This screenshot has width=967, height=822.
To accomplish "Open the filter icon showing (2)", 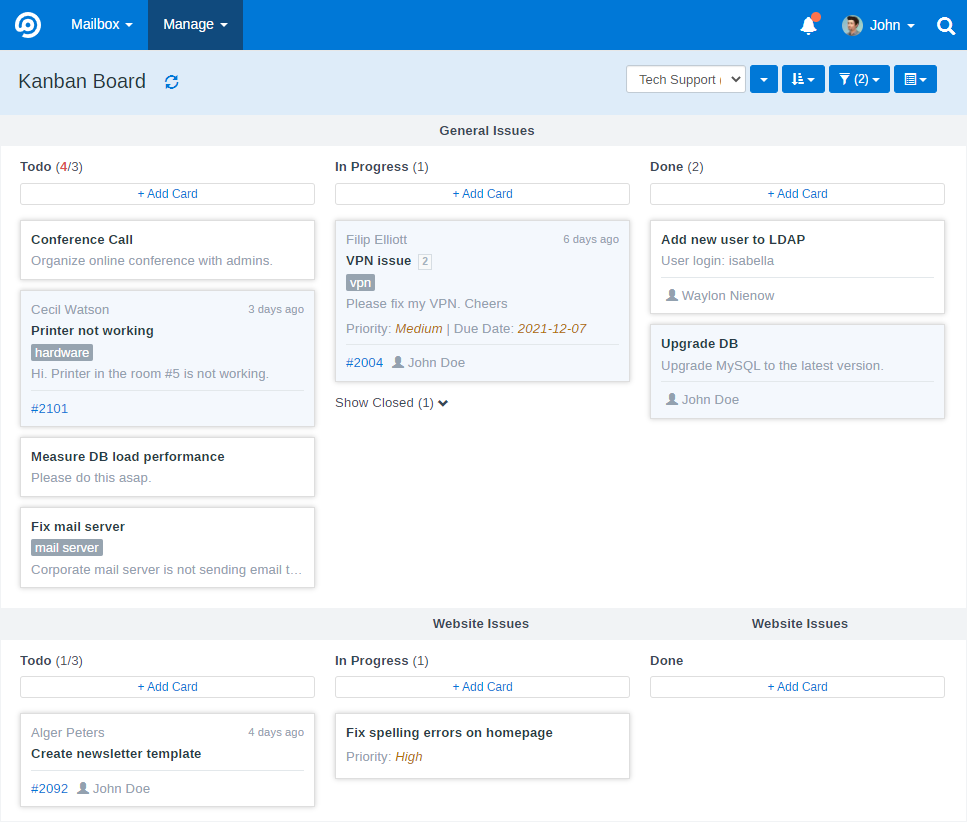I will [x=858, y=78].
